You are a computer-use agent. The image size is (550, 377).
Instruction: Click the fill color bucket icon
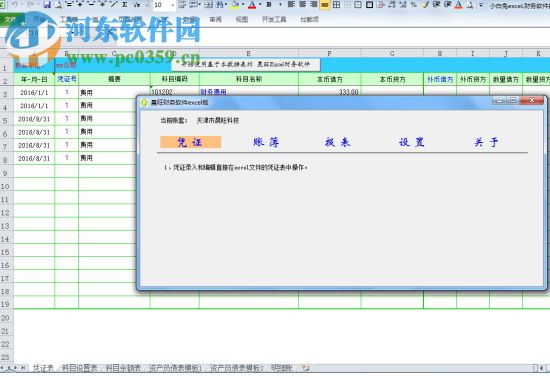[235, 5]
